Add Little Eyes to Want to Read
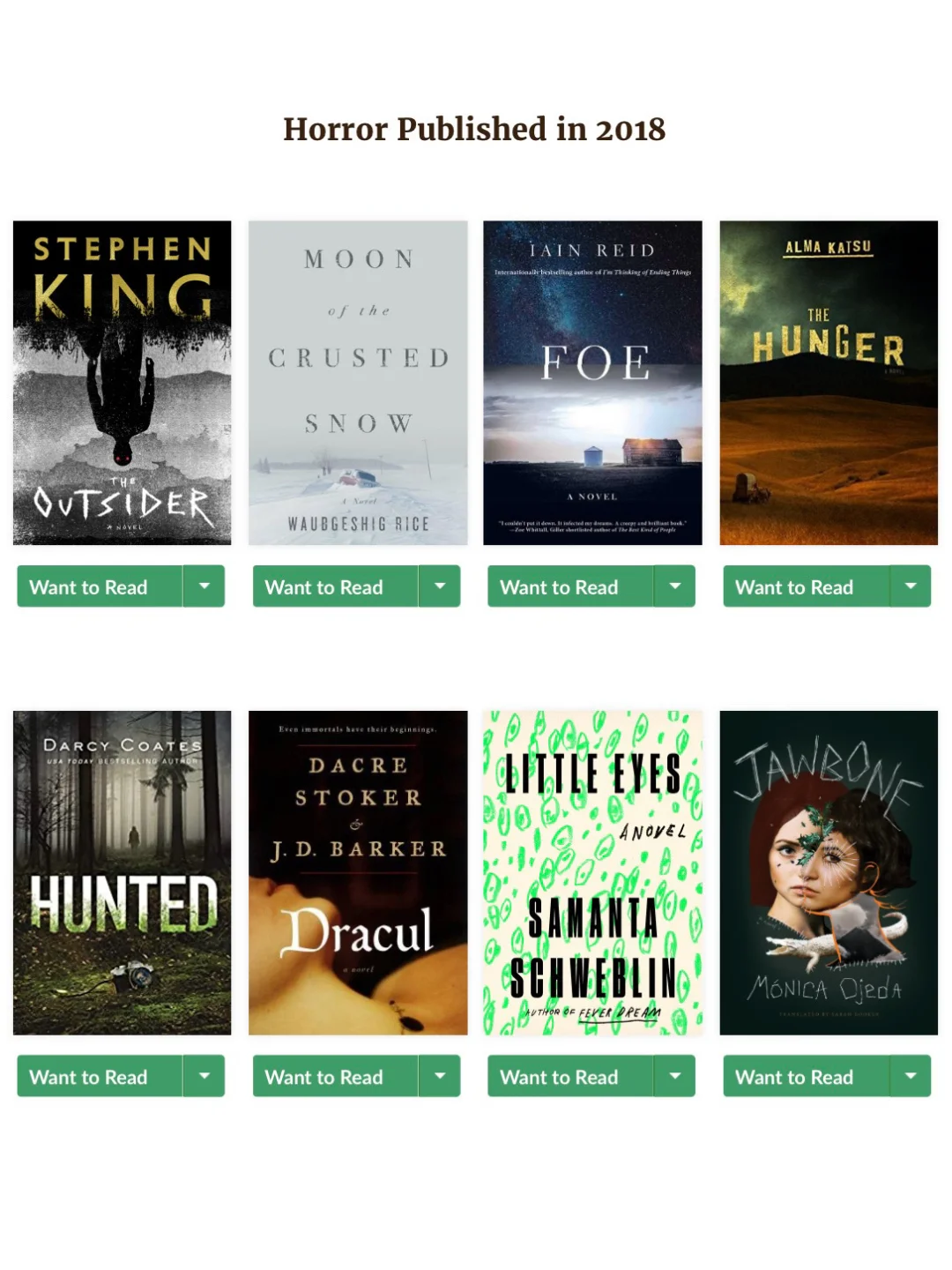 [x=570, y=1075]
